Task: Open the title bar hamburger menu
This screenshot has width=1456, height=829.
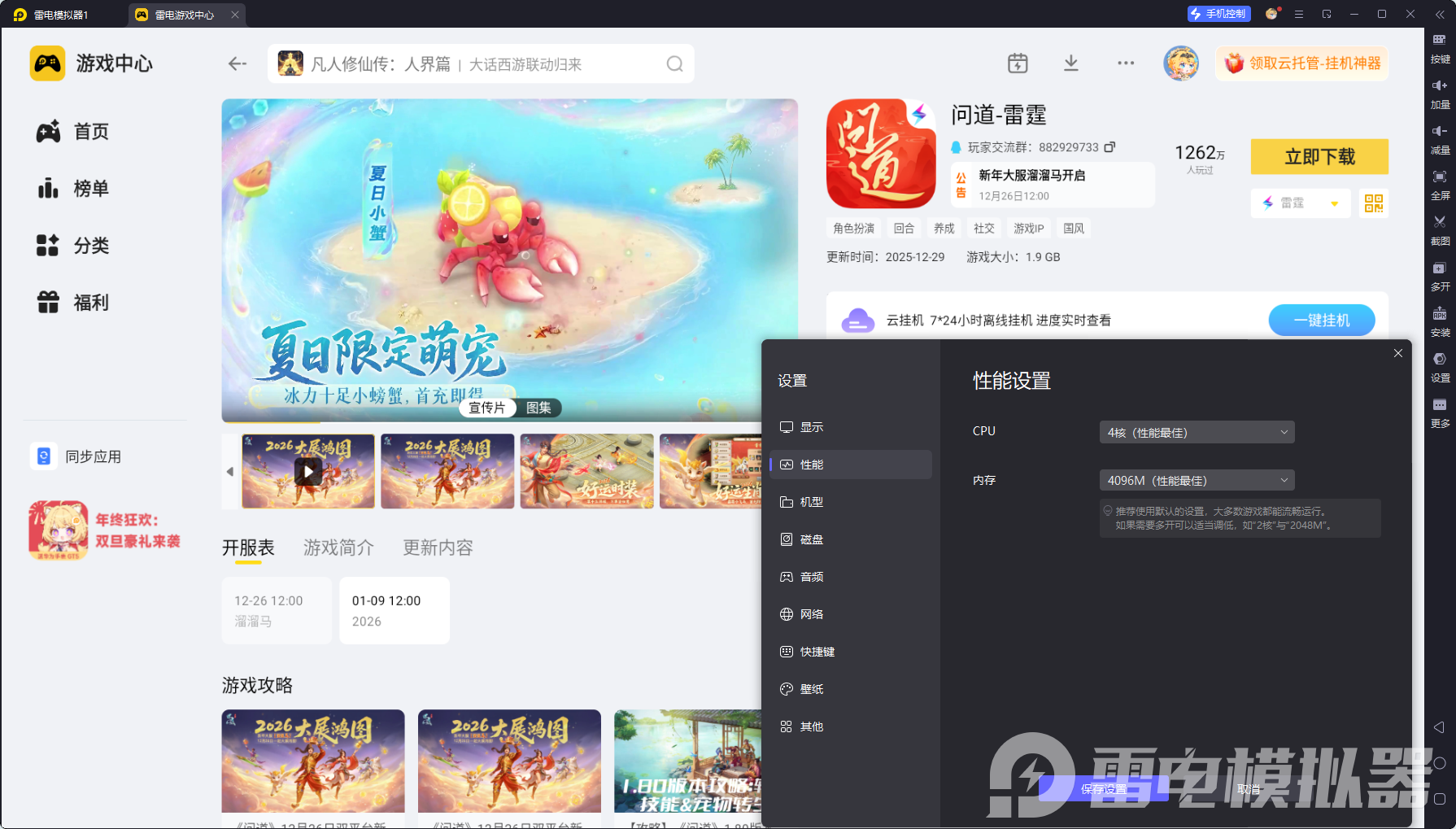Action: (x=1299, y=14)
